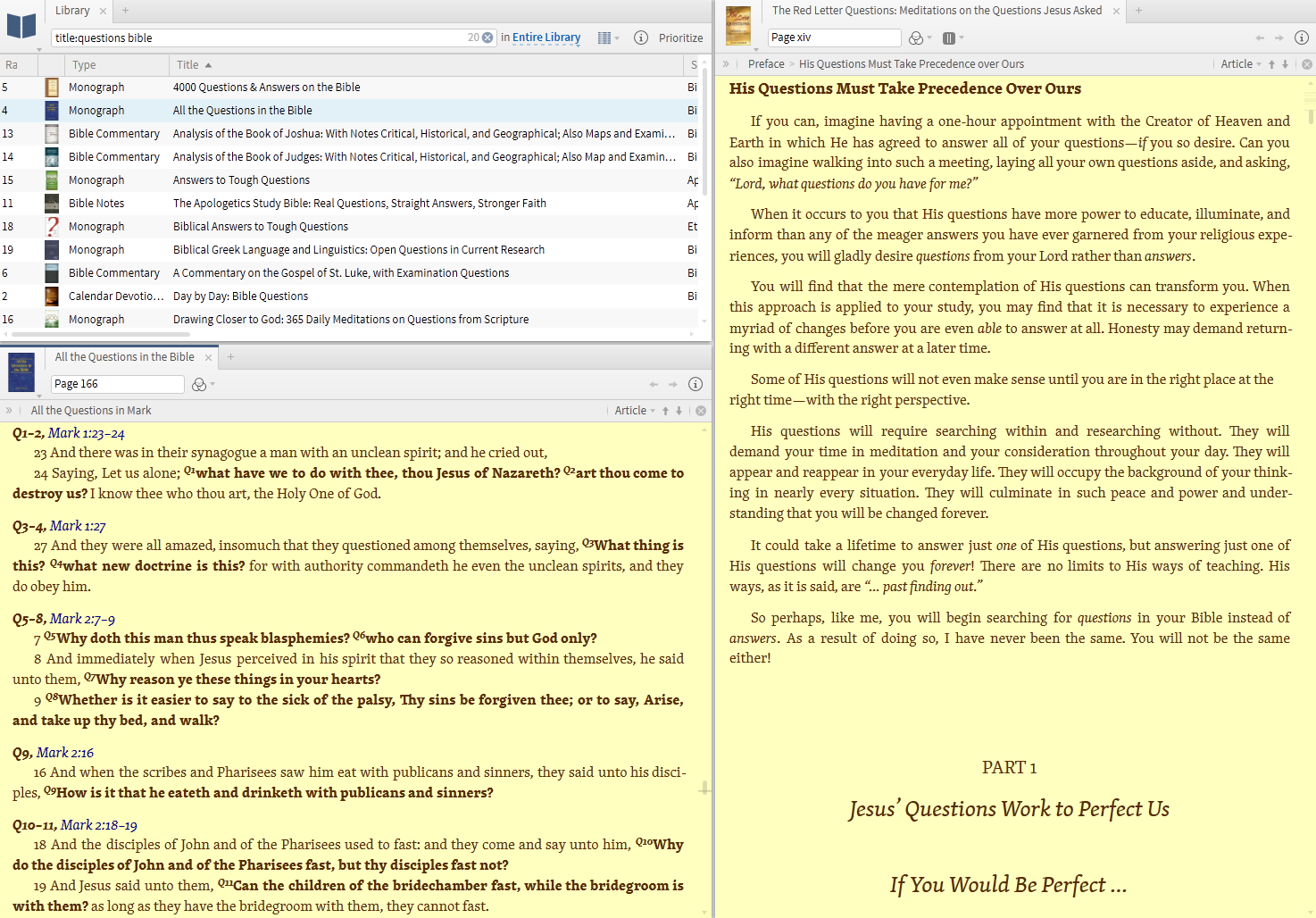
Task: Add new tab beside Library tab
Action: tap(126, 11)
